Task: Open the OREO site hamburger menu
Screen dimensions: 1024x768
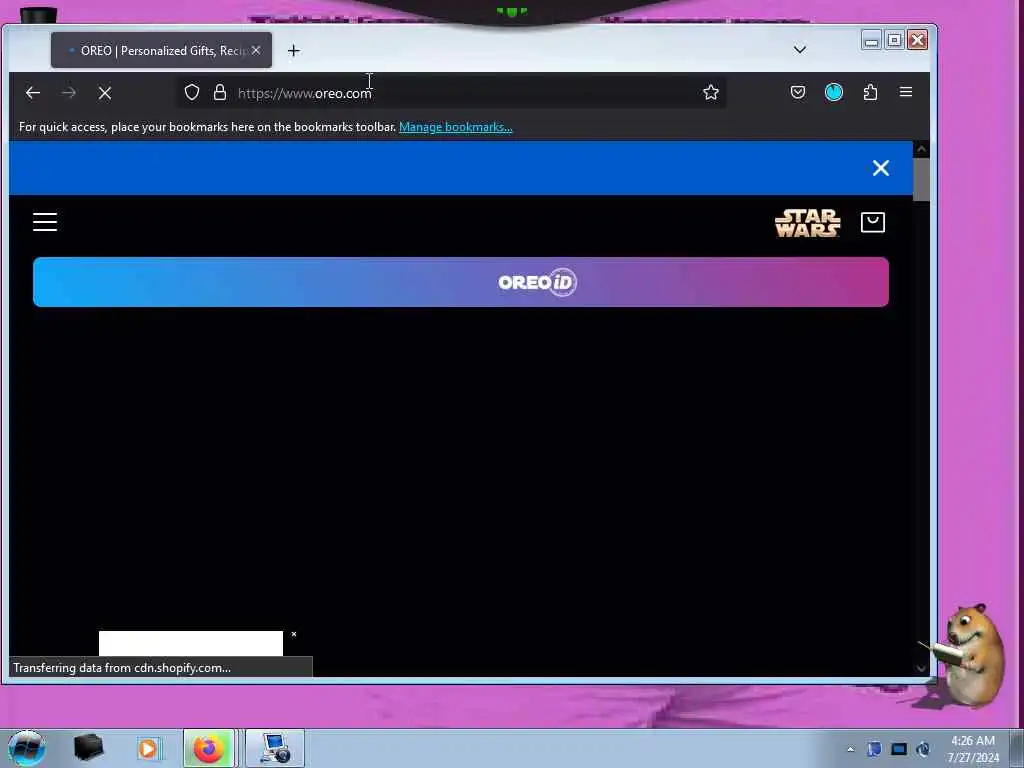Action: [x=45, y=222]
